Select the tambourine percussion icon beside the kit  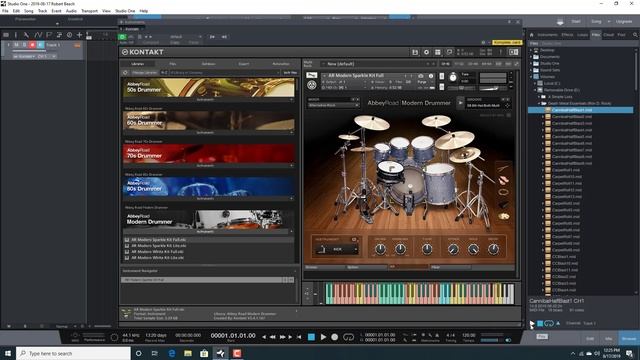503,191
